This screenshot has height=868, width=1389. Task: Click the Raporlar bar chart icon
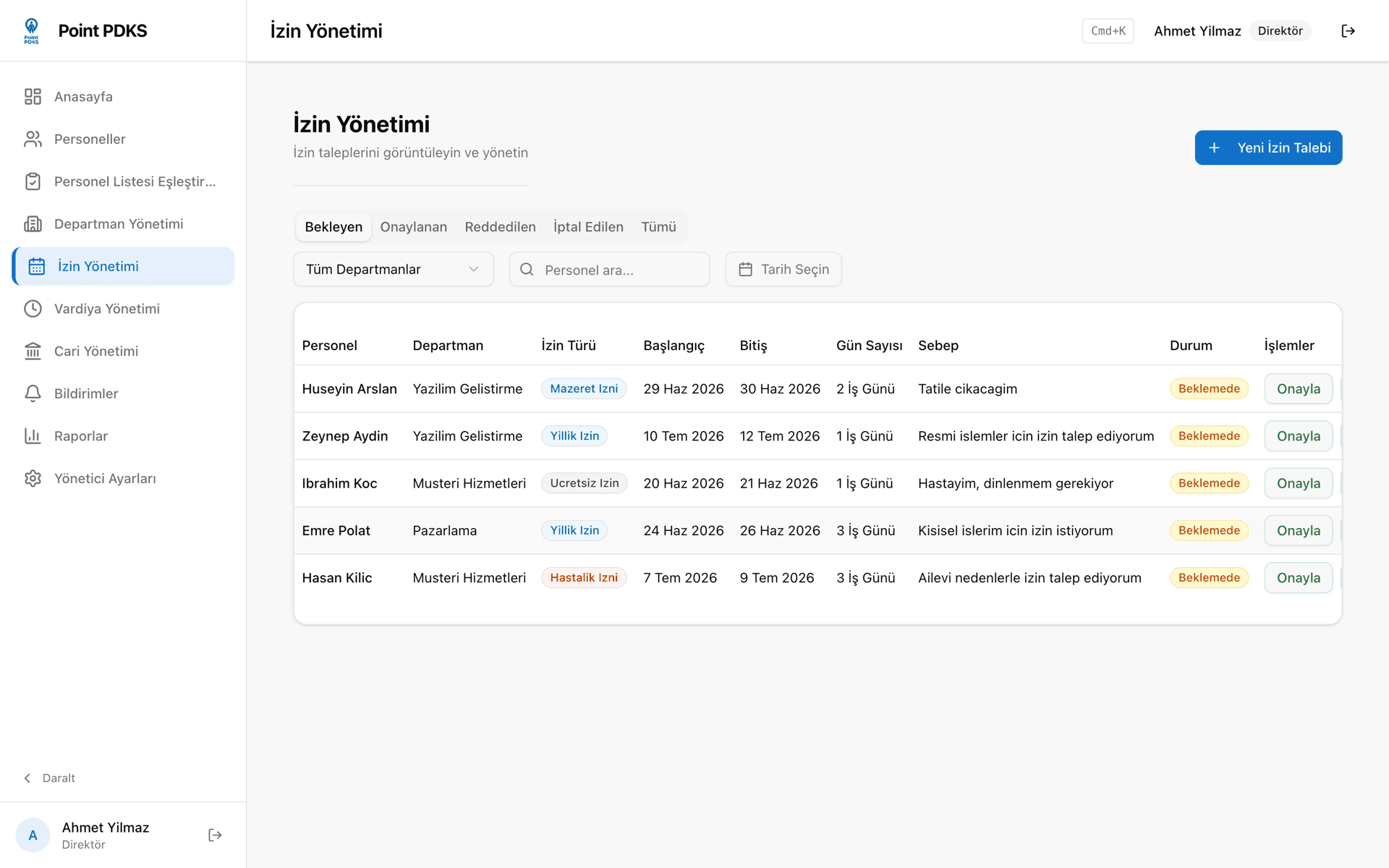[33, 436]
